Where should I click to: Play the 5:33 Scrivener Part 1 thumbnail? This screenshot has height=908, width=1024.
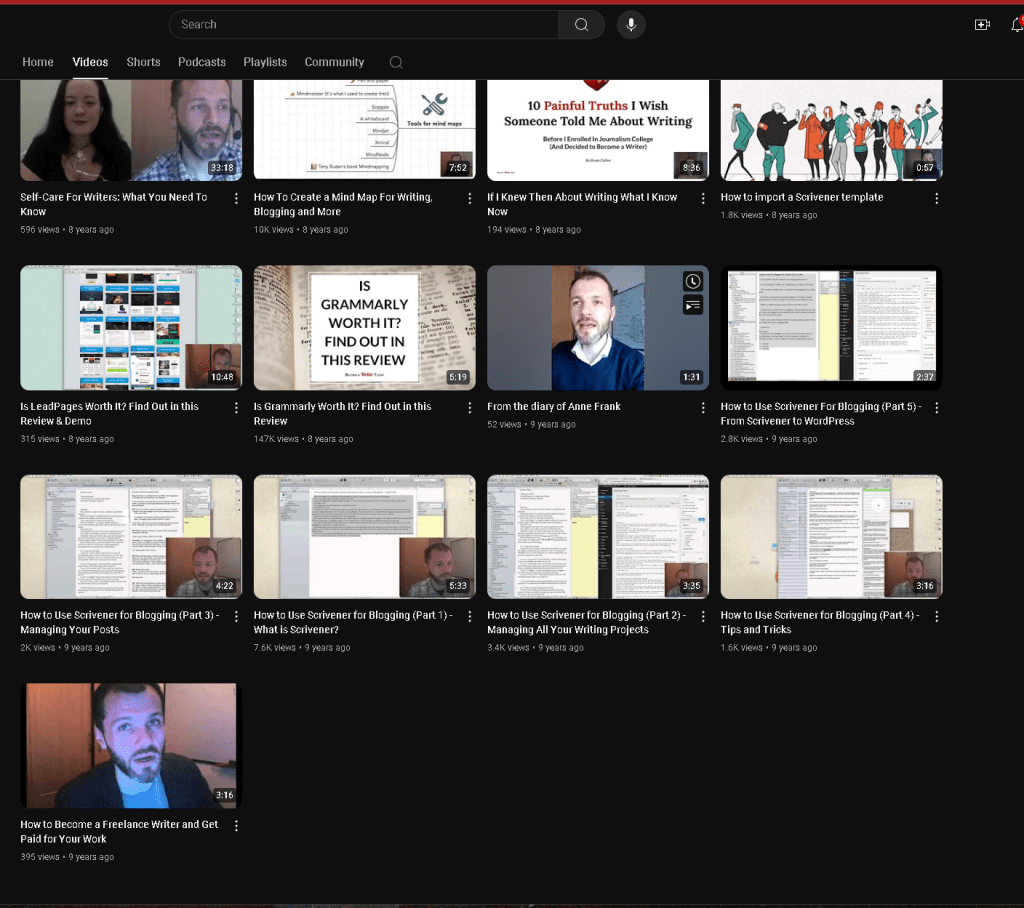click(x=364, y=537)
